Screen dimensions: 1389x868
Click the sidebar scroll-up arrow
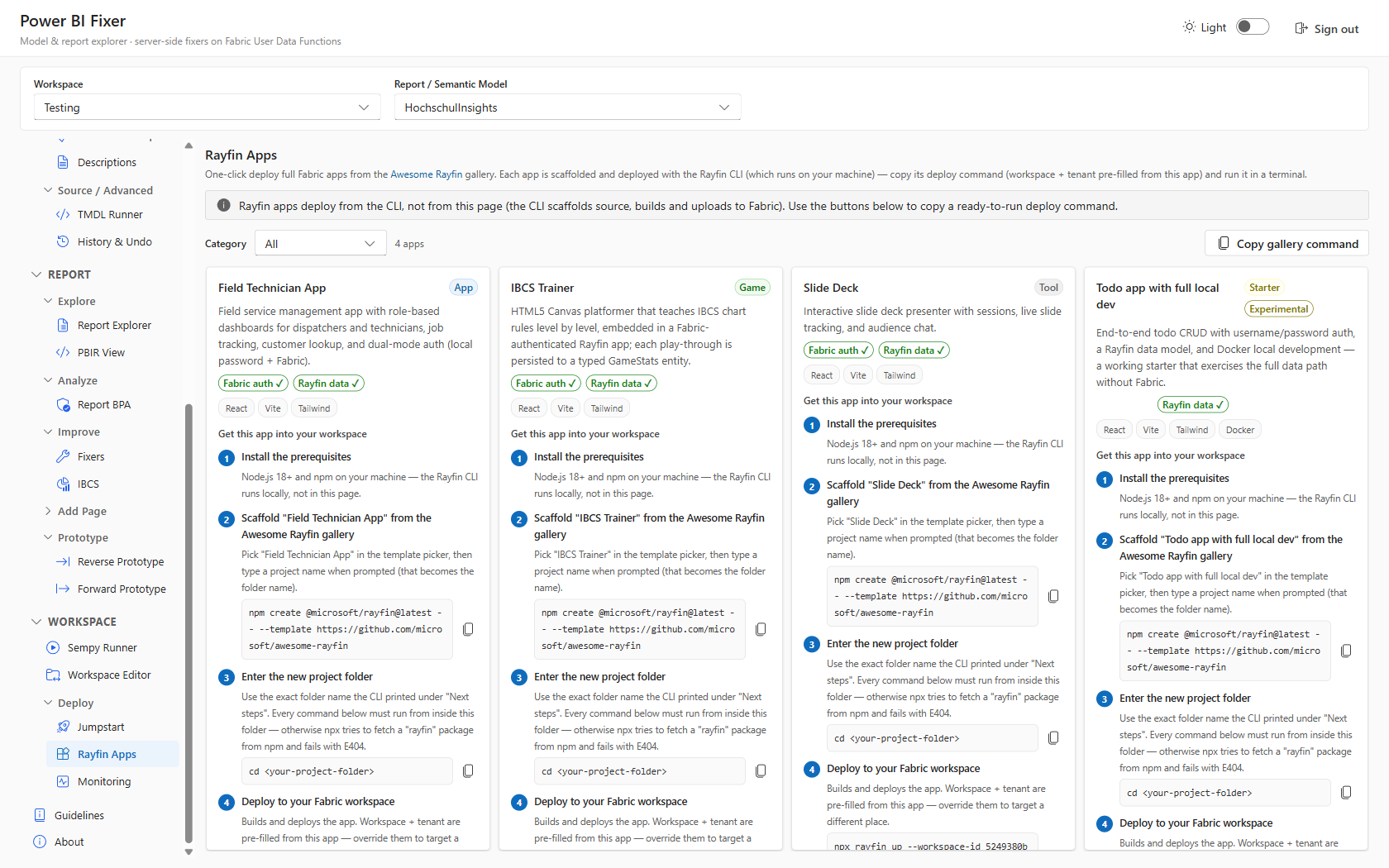click(x=189, y=145)
